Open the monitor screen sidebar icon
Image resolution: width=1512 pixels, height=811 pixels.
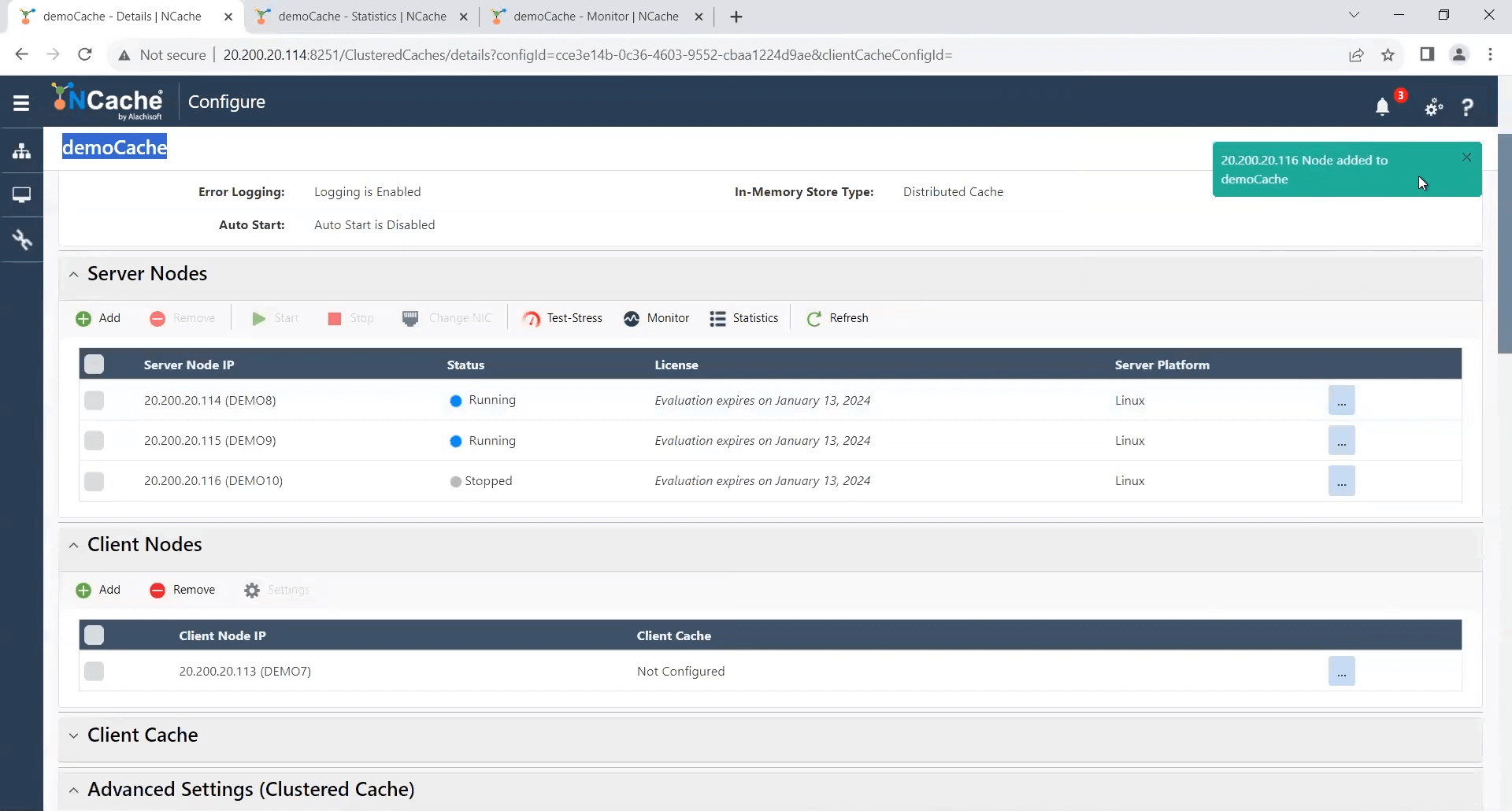point(21,194)
